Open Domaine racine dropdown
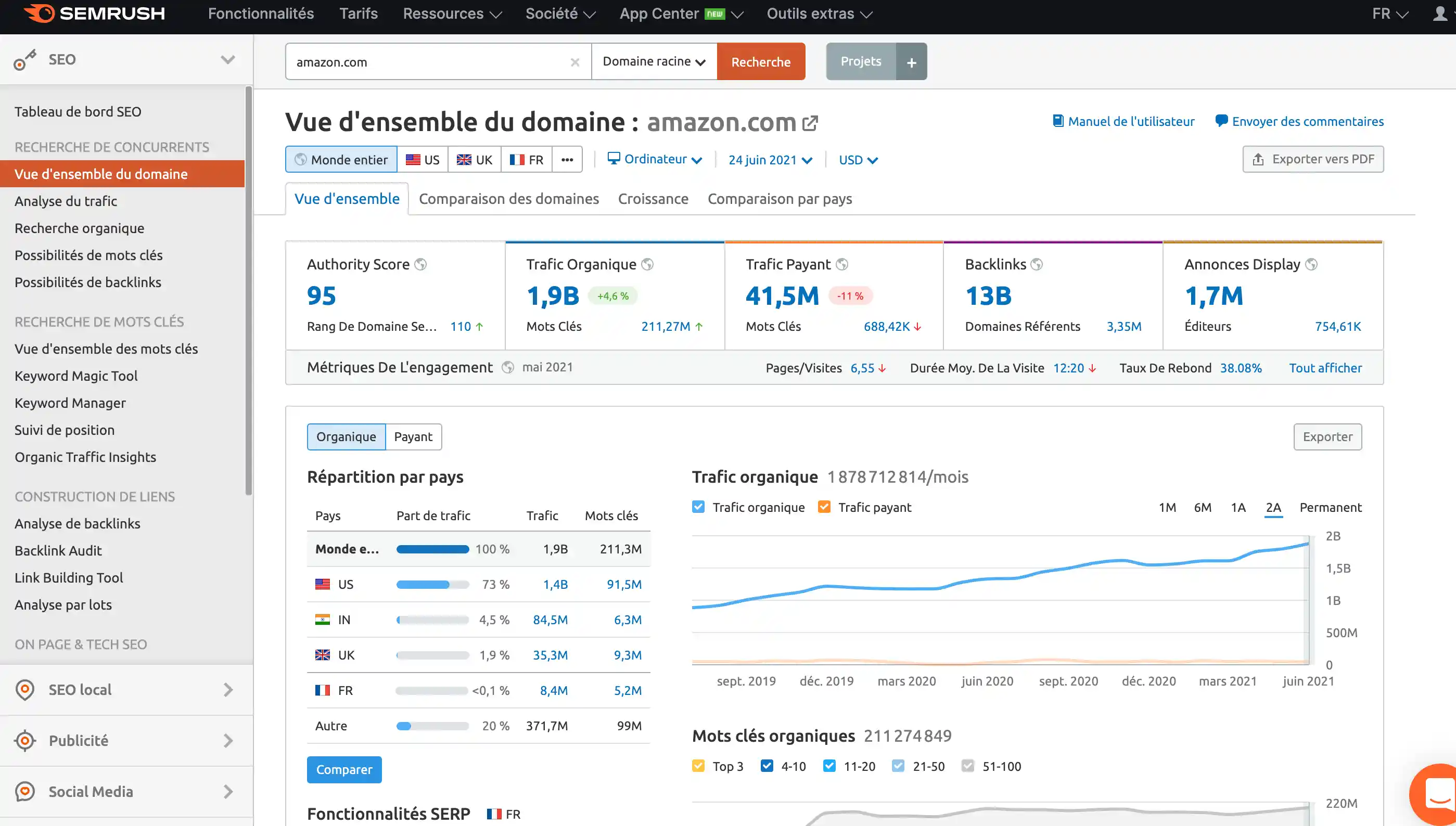The width and height of the screenshot is (1456, 826). pos(654,61)
